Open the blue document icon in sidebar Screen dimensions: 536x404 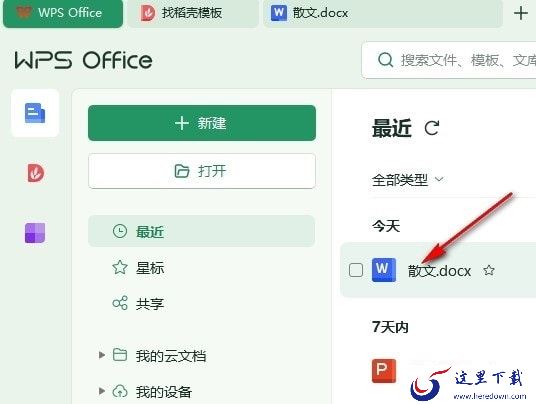click(x=35, y=113)
